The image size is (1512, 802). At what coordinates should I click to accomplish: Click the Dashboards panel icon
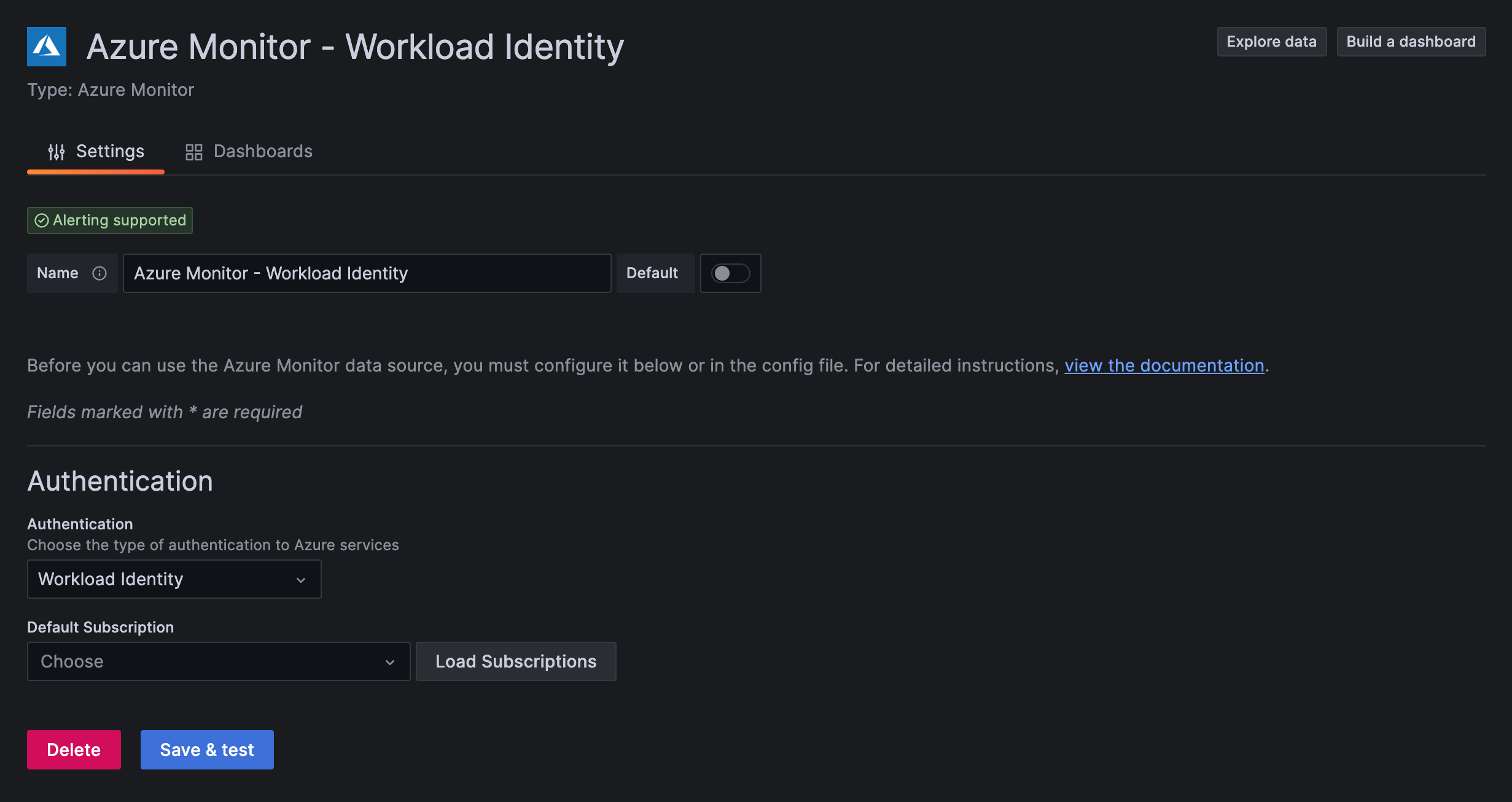(x=193, y=151)
